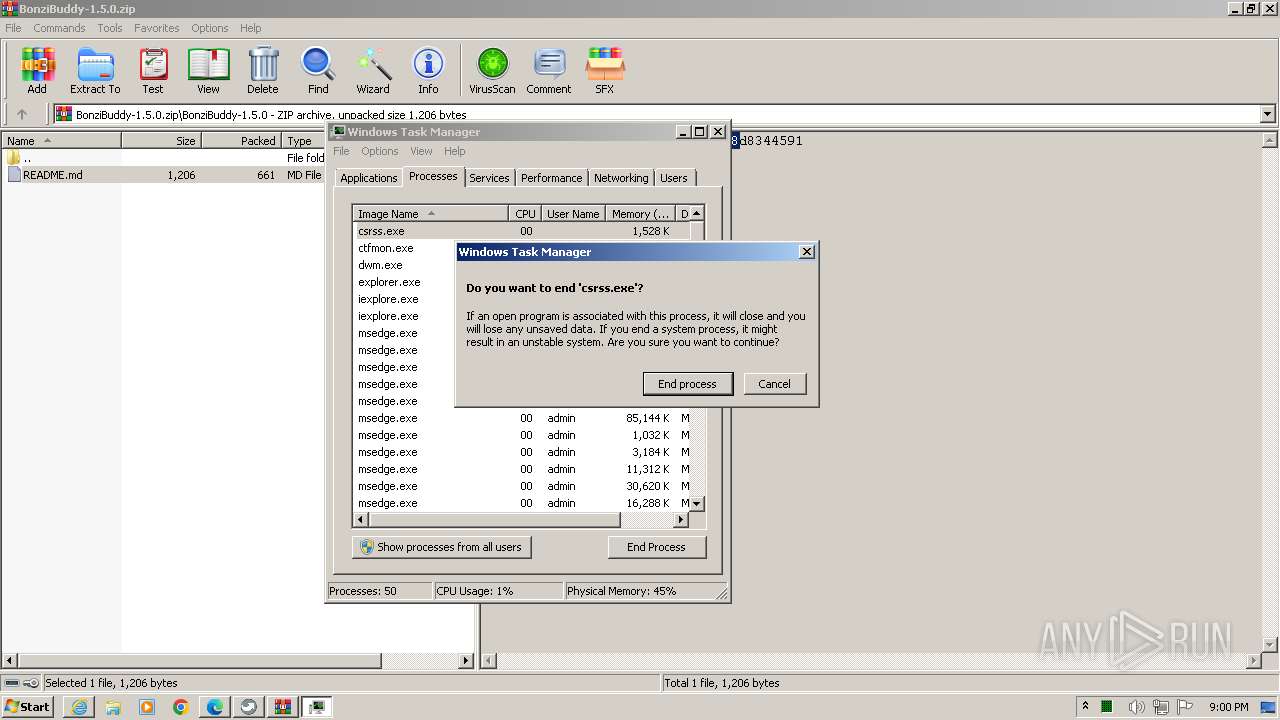Sort processes by CPU column
This screenshot has height=720, width=1280.
[525, 214]
